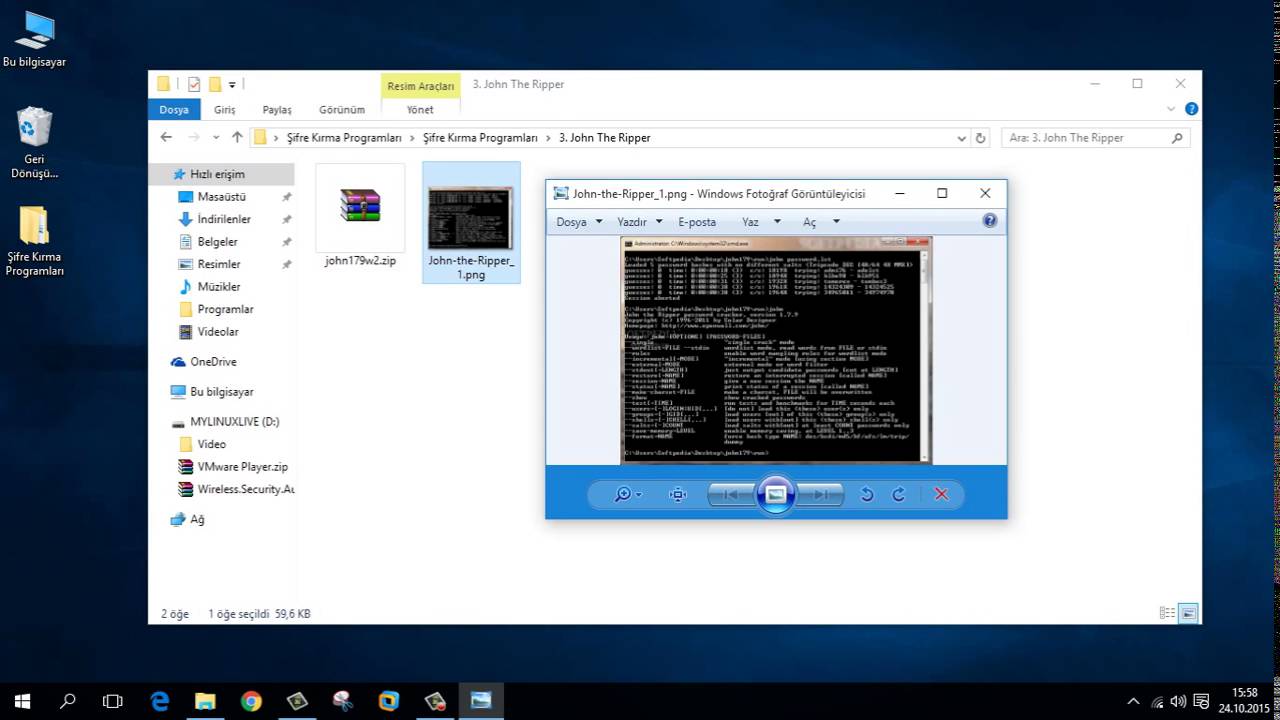1280x720 pixels.
Task: Open Belgeler in navigation pane
Action: click(x=217, y=242)
